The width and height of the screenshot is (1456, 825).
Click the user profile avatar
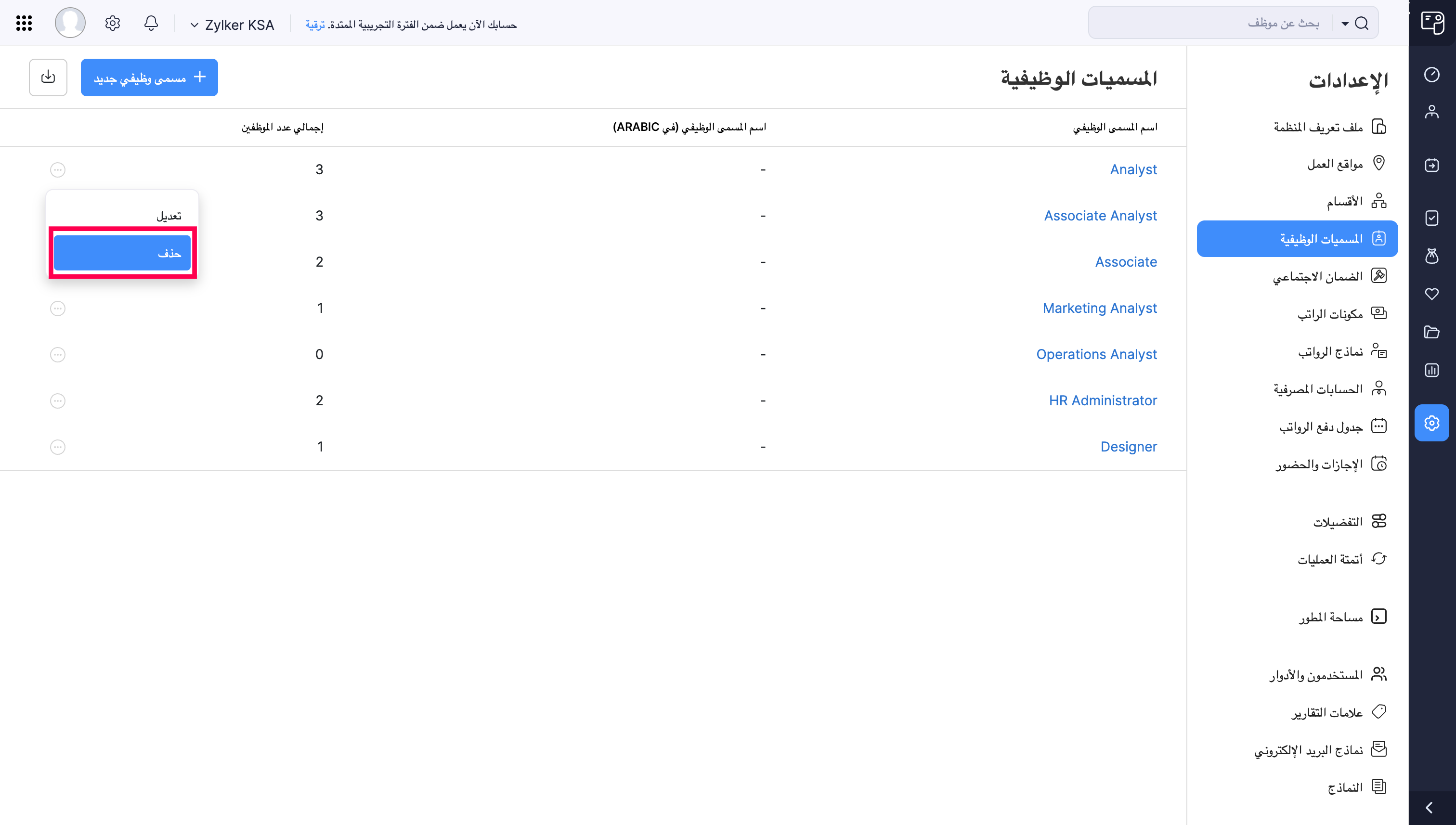(x=70, y=23)
